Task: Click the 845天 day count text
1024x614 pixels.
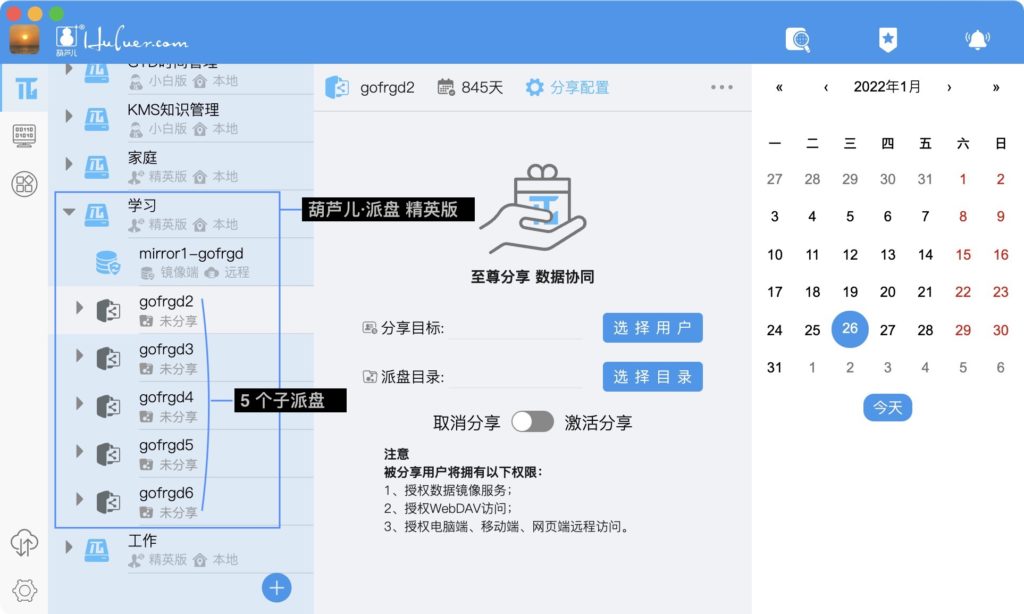Action: [x=482, y=88]
